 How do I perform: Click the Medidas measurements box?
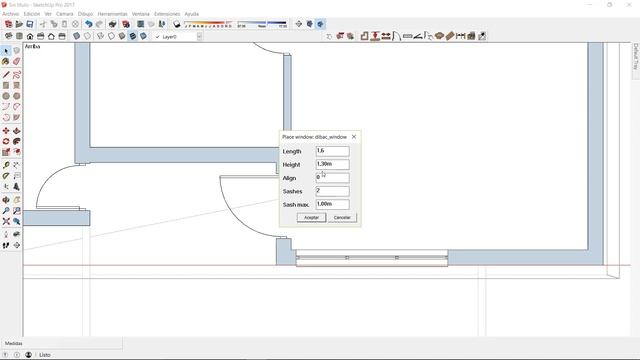coord(61,344)
